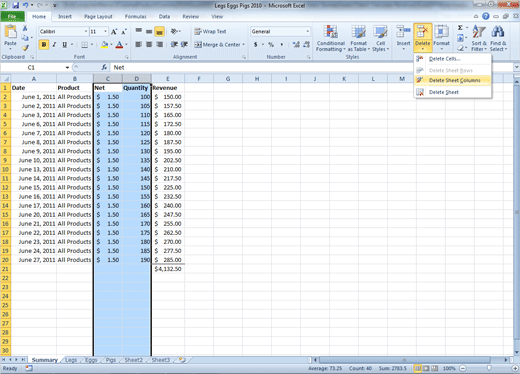
Task: Click the Insert cells icon
Action: [x=403, y=33]
